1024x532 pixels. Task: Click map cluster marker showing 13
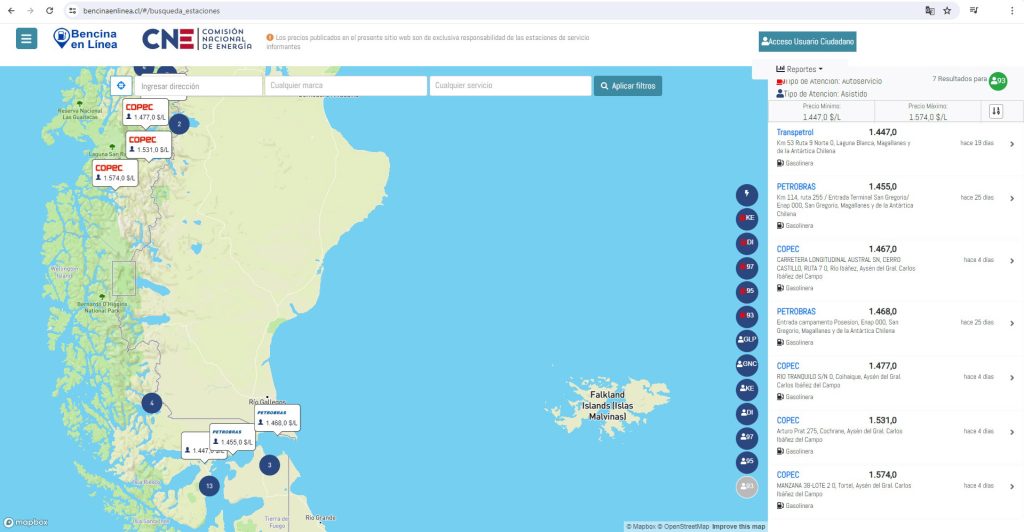click(x=208, y=486)
